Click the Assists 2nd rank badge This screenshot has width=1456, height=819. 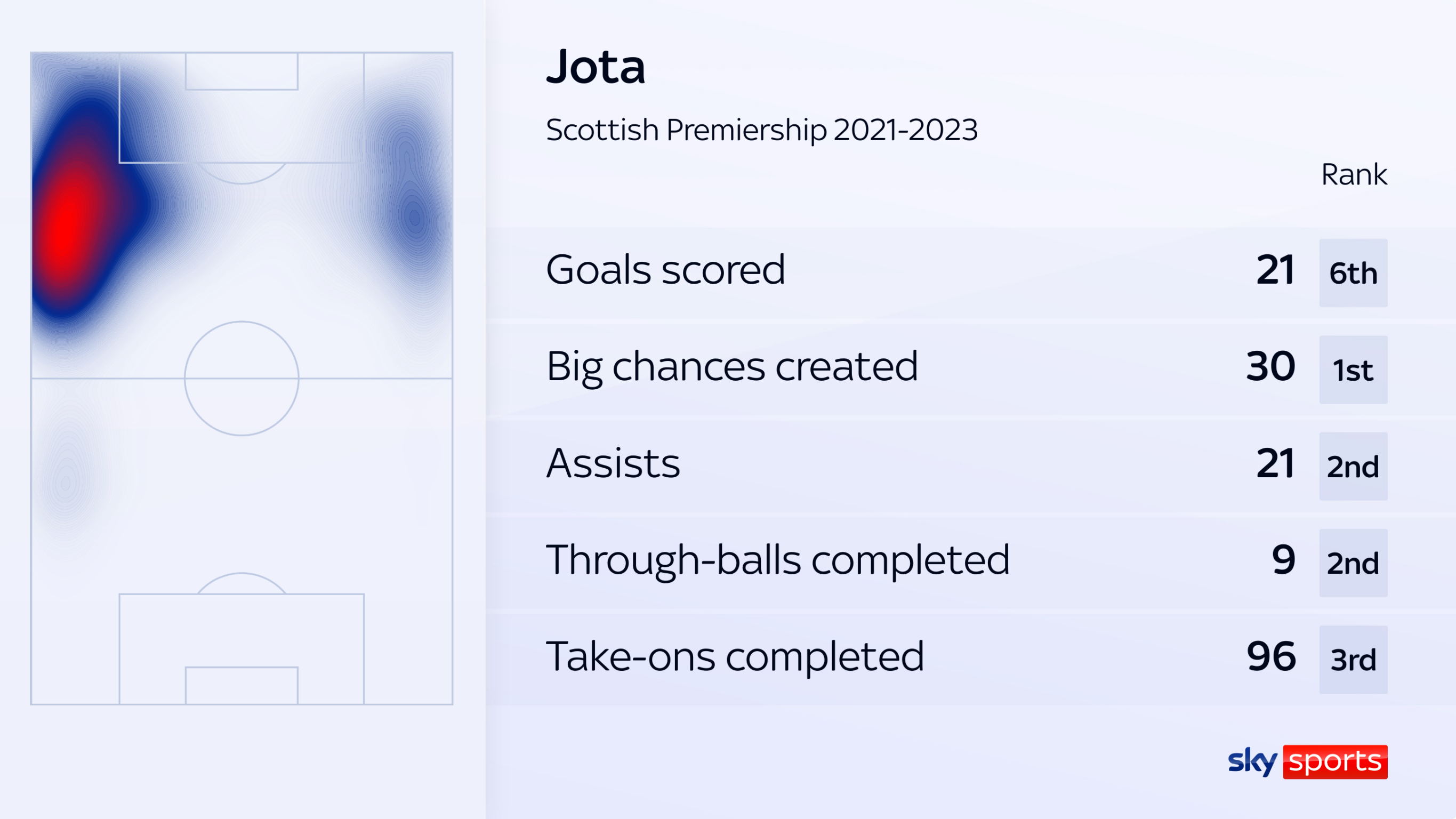tap(1353, 467)
